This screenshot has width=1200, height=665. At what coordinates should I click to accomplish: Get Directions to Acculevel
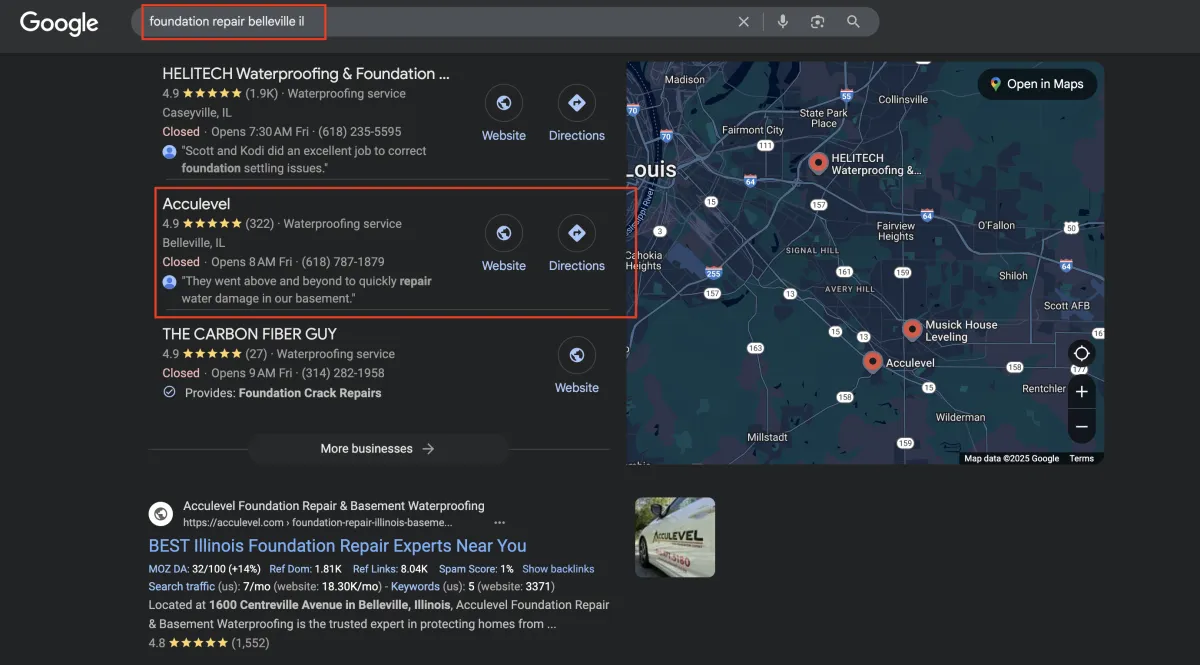(x=577, y=233)
